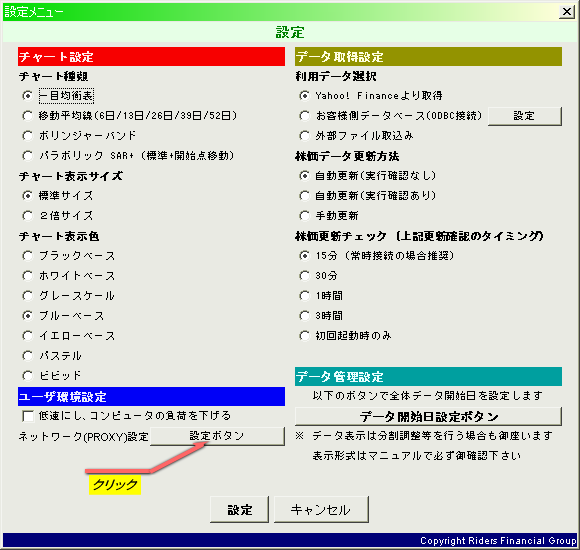Enable 低速にし、コンピュータの負荷を下げる checkbox
Viewport: 580px width, 550px height.
tap(28, 416)
